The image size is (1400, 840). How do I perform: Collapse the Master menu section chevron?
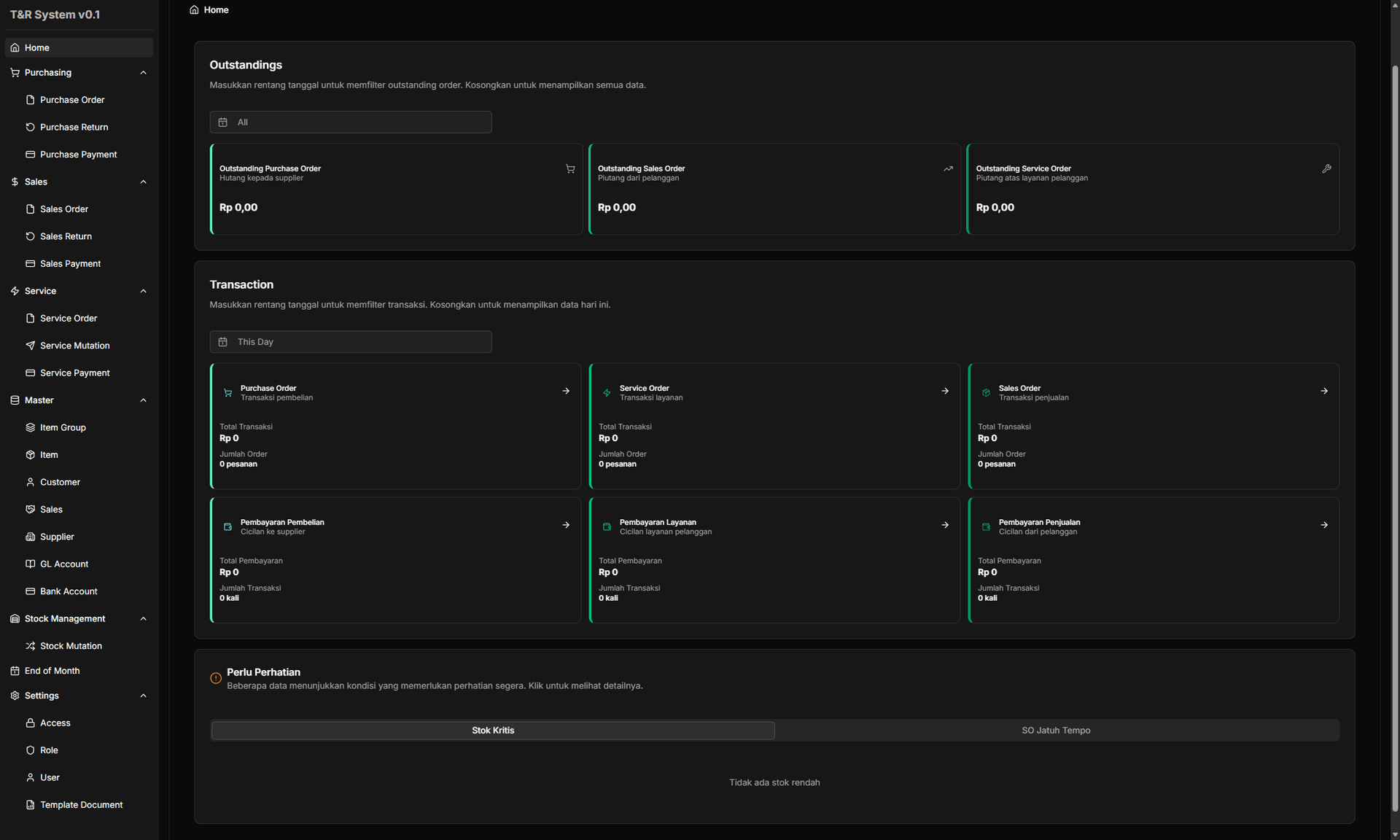click(143, 400)
